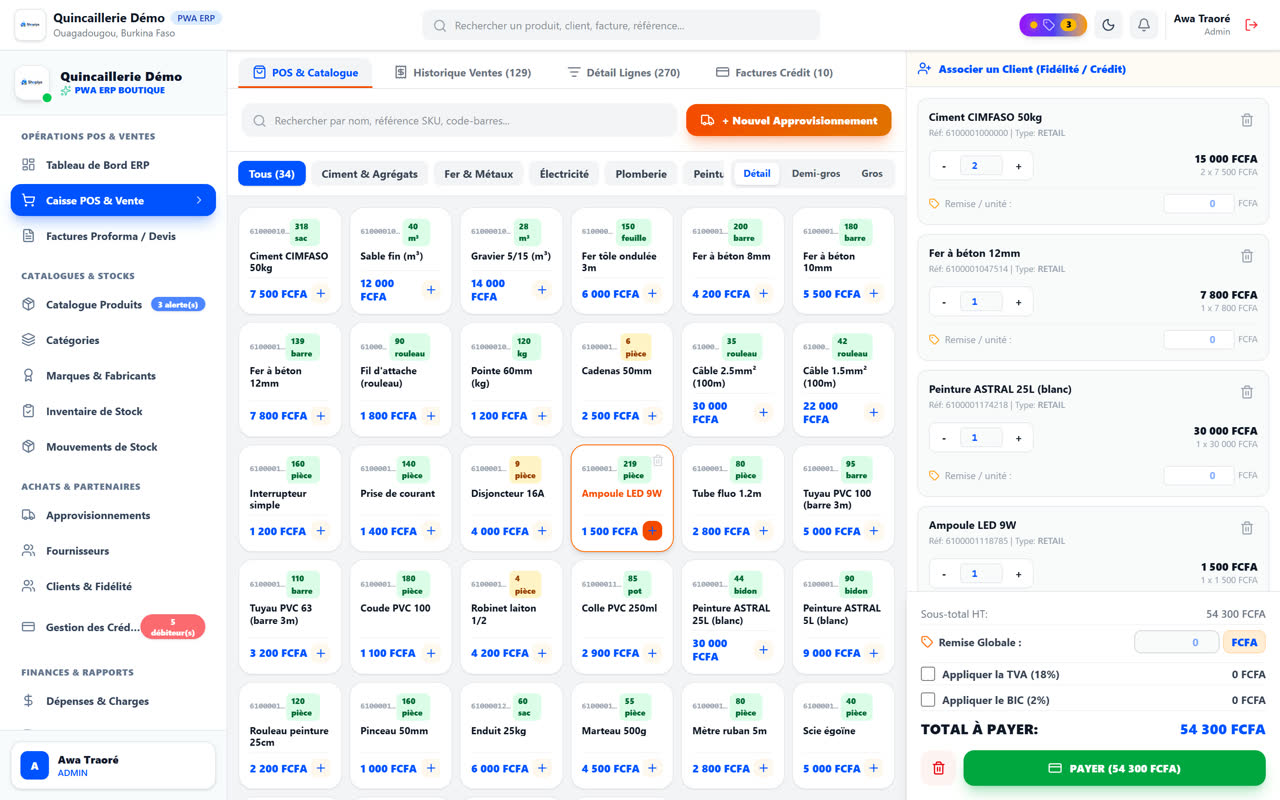The height and width of the screenshot is (800, 1280).
Task: Click the green PAYER (54 300 FCFA) button
Action: (1114, 768)
